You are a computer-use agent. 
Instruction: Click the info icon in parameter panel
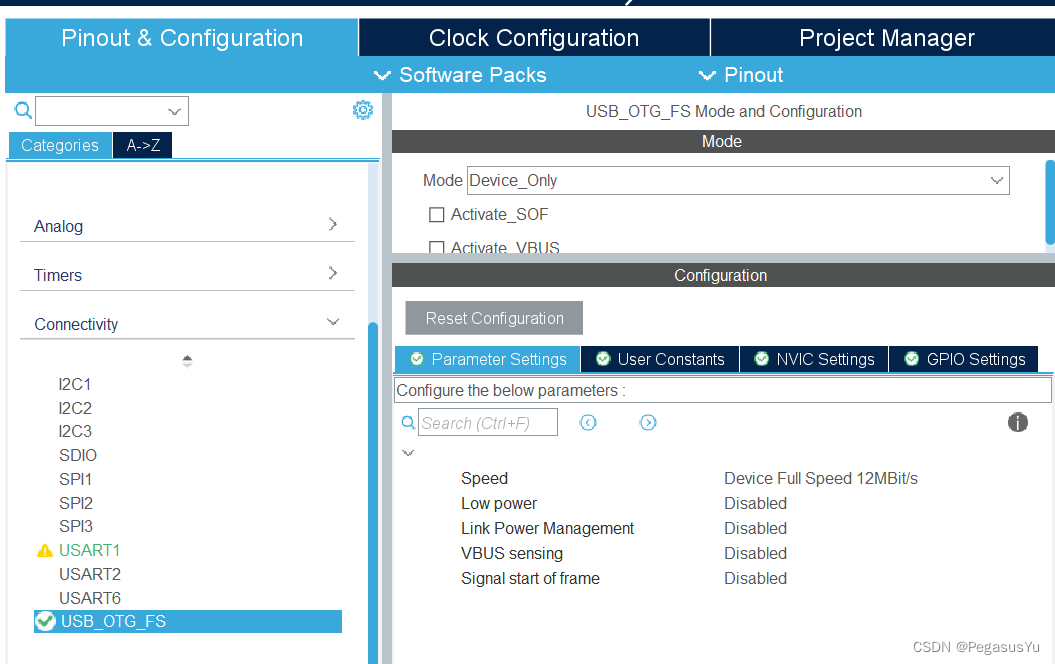[1017, 422]
